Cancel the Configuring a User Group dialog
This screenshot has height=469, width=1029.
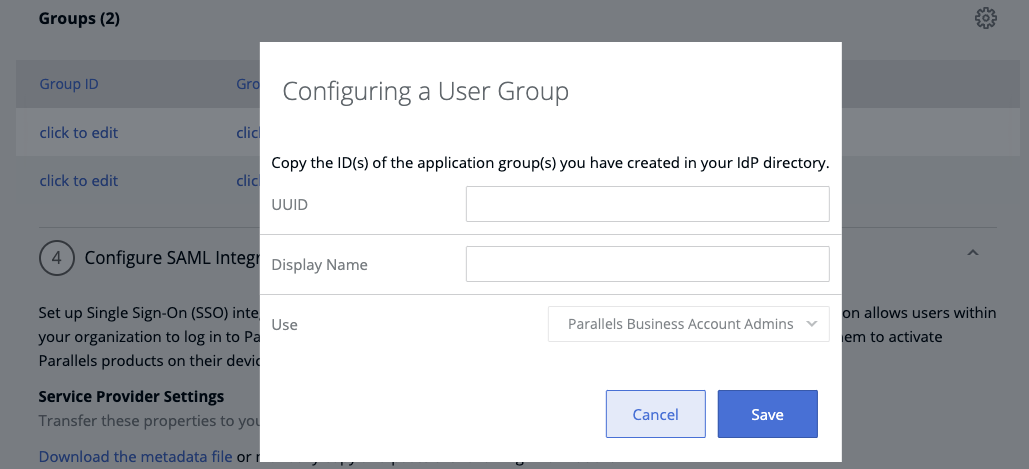tap(656, 414)
